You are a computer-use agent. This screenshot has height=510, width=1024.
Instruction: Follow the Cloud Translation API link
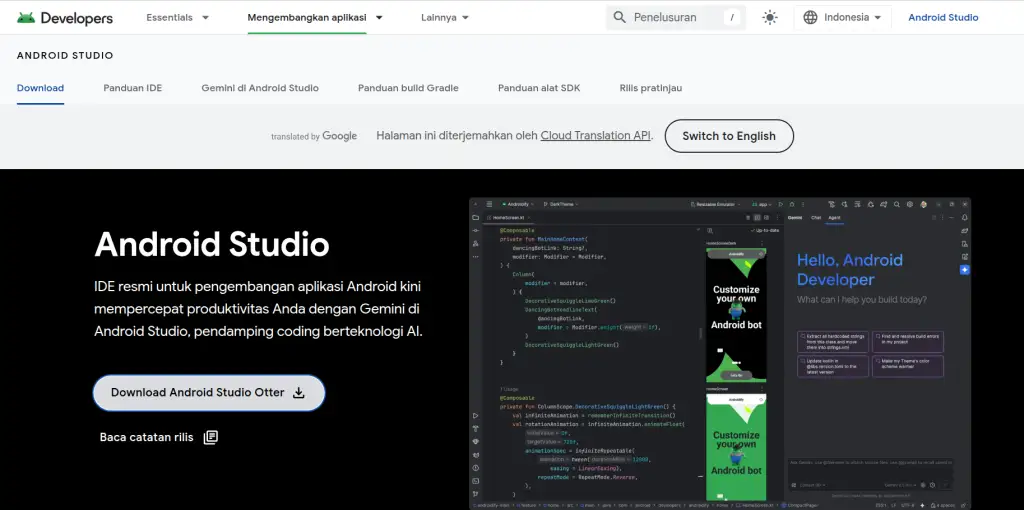pyautogui.click(x=596, y=136)
